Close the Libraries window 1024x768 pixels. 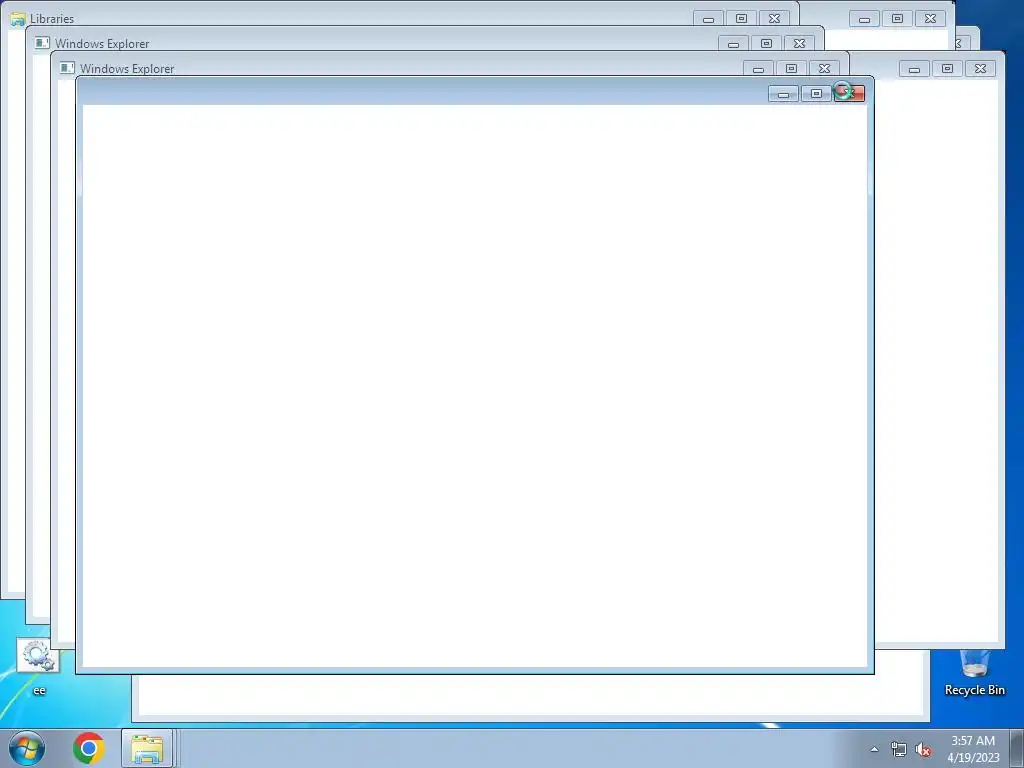point(774,19)
